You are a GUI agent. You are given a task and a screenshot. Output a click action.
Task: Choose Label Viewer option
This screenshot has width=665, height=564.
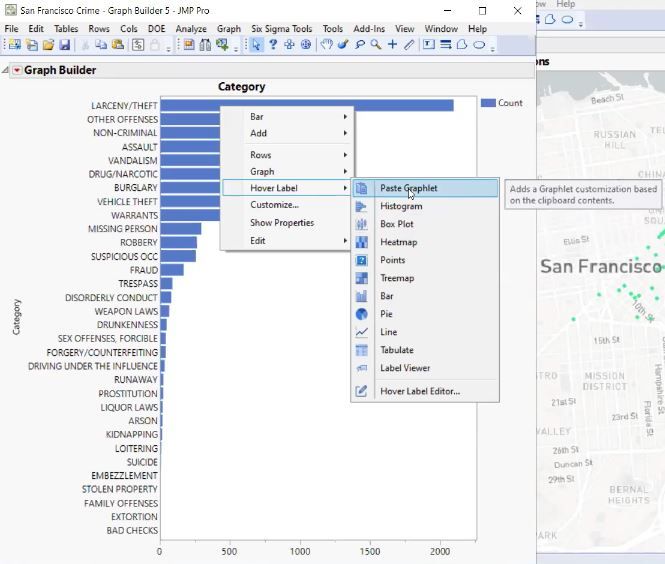point(425,368)
